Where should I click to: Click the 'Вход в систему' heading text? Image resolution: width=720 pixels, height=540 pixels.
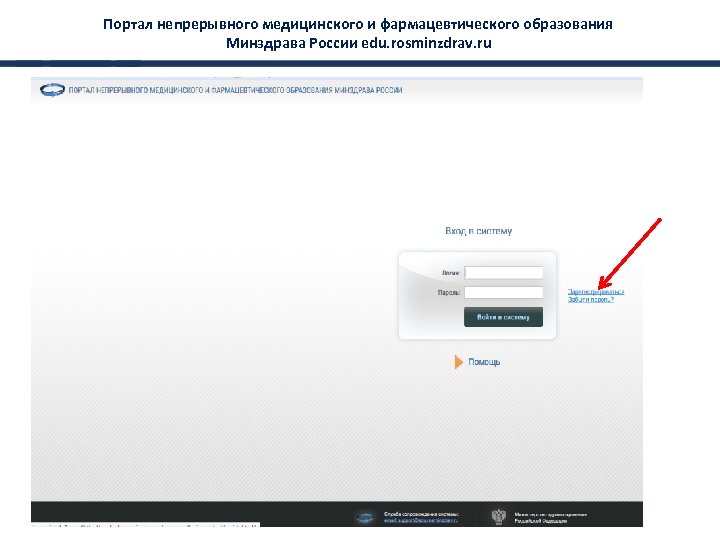478,231
